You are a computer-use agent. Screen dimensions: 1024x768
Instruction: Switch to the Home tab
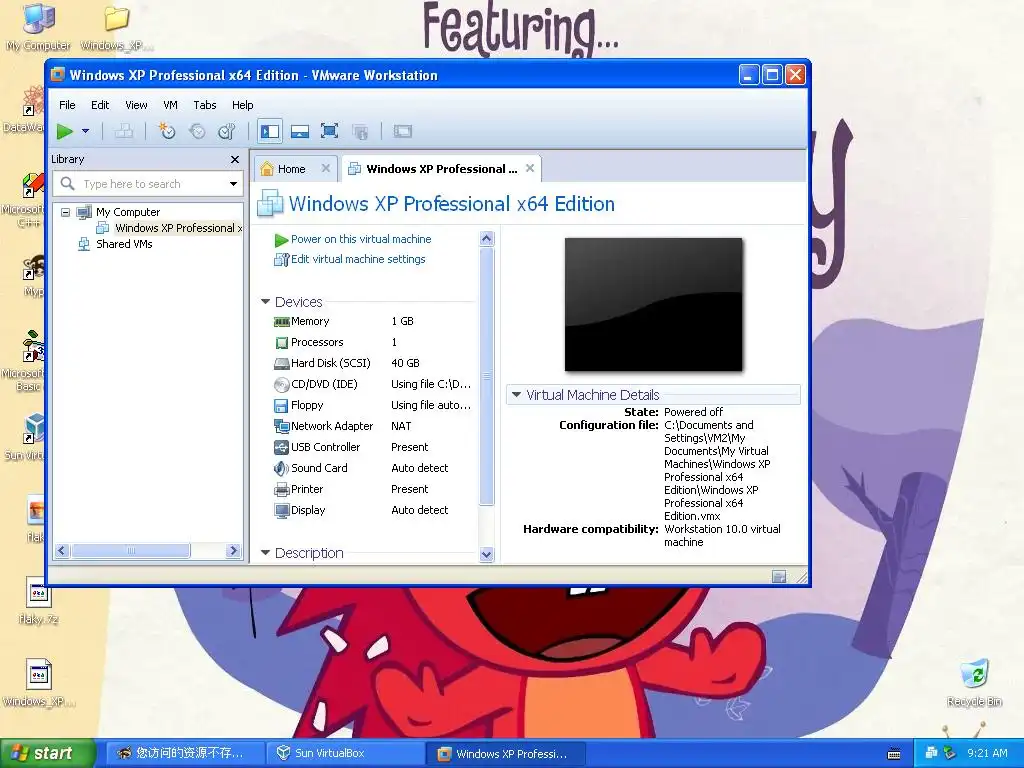pyautogui.click(x=291, y=169)
